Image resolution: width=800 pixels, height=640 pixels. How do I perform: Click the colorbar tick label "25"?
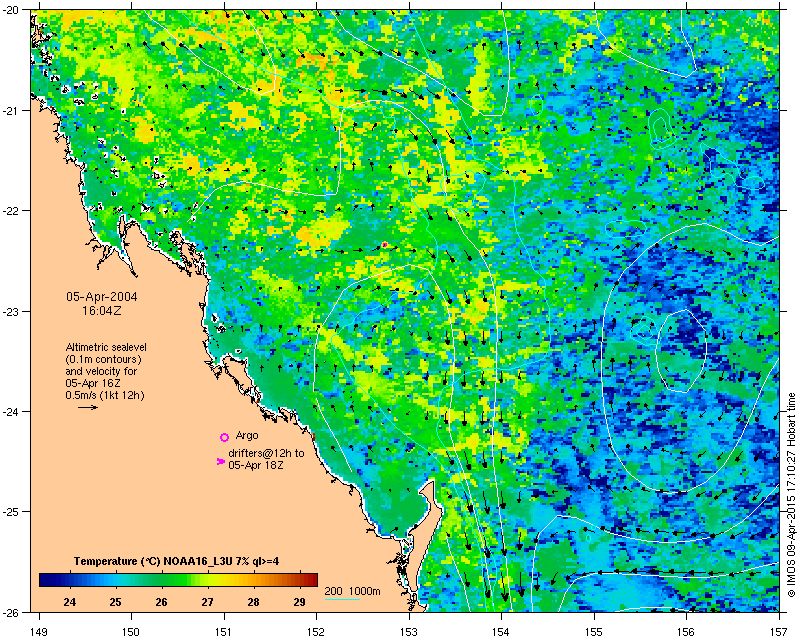pyautogui.click(x=116, y=602)
